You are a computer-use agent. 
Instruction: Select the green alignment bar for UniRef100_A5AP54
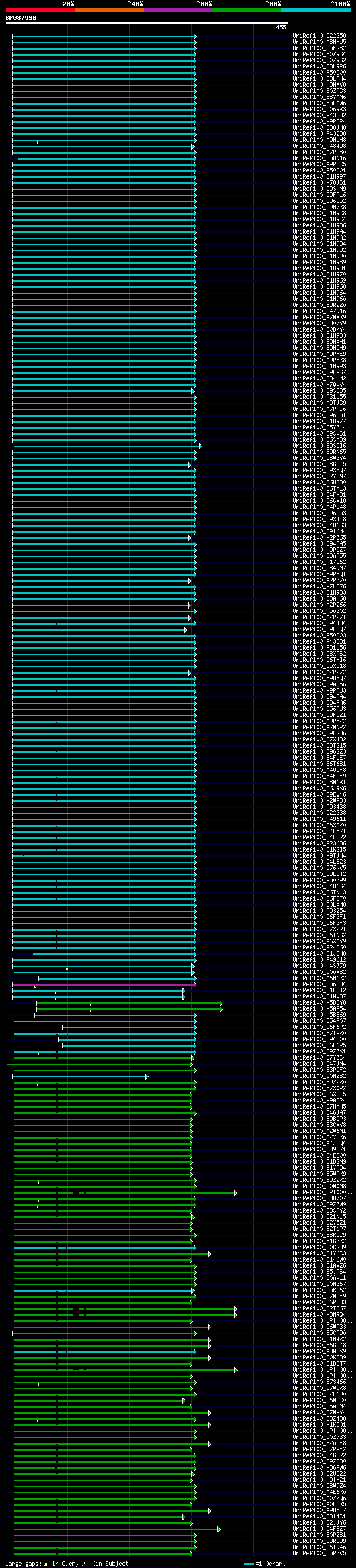[130, 1008]
